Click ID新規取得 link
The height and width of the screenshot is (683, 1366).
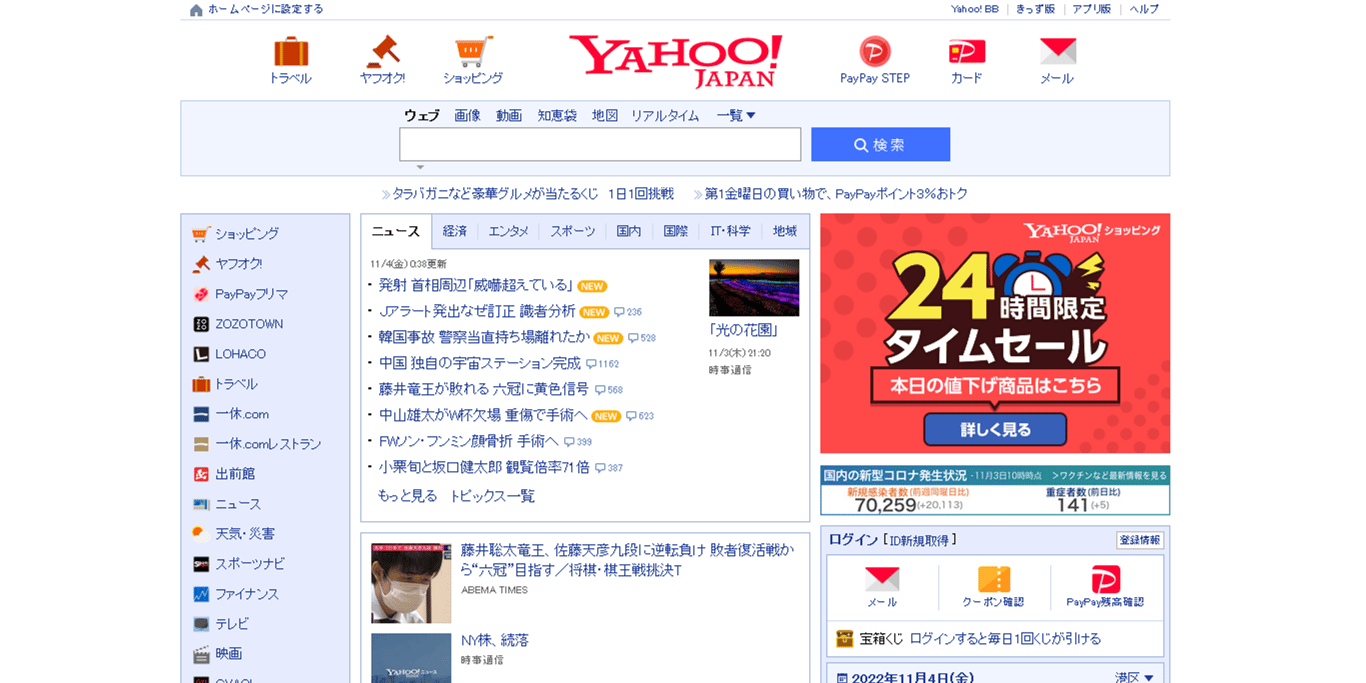click(921, 540)
